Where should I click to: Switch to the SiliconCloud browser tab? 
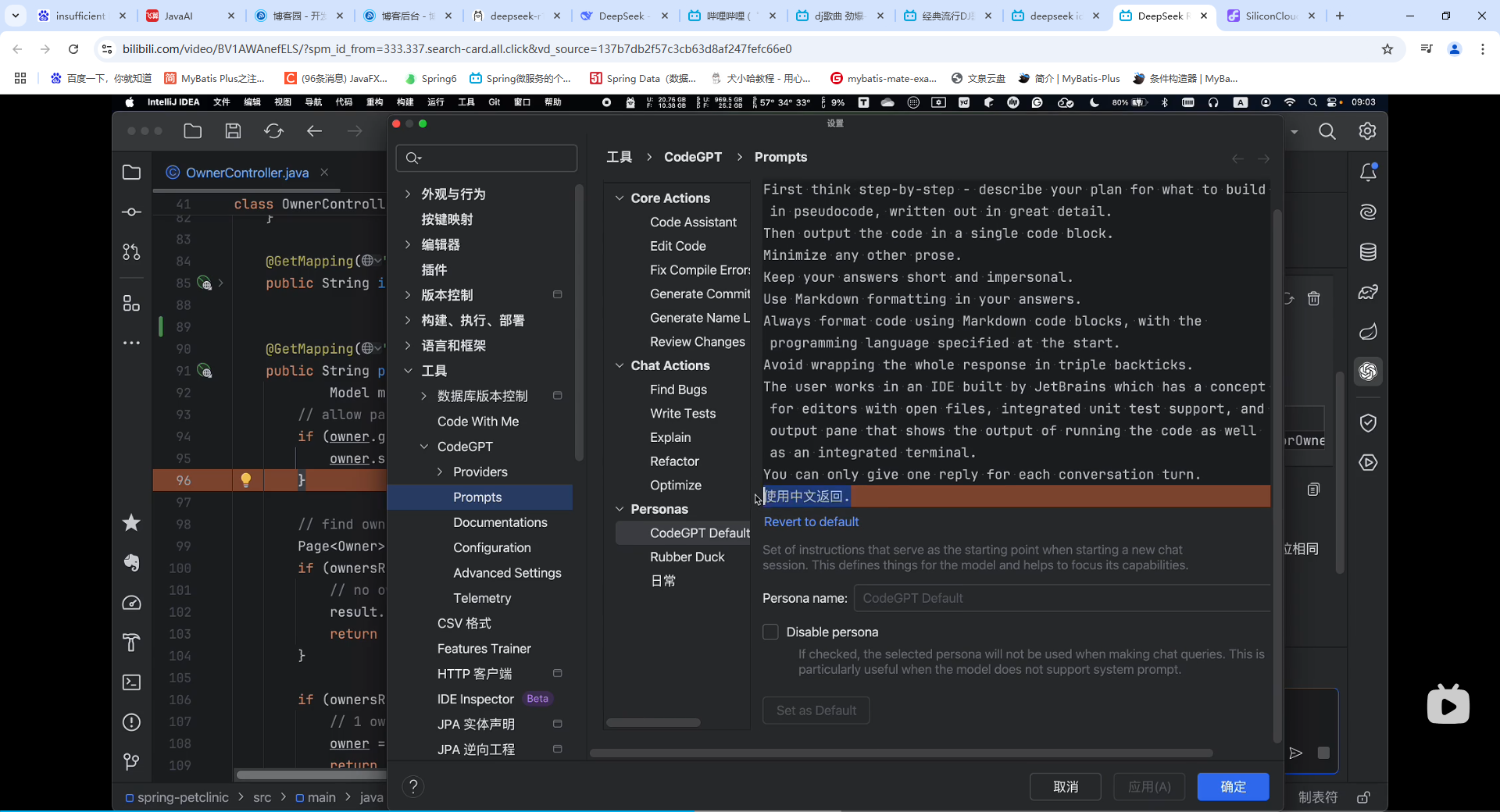(1270, 16)
